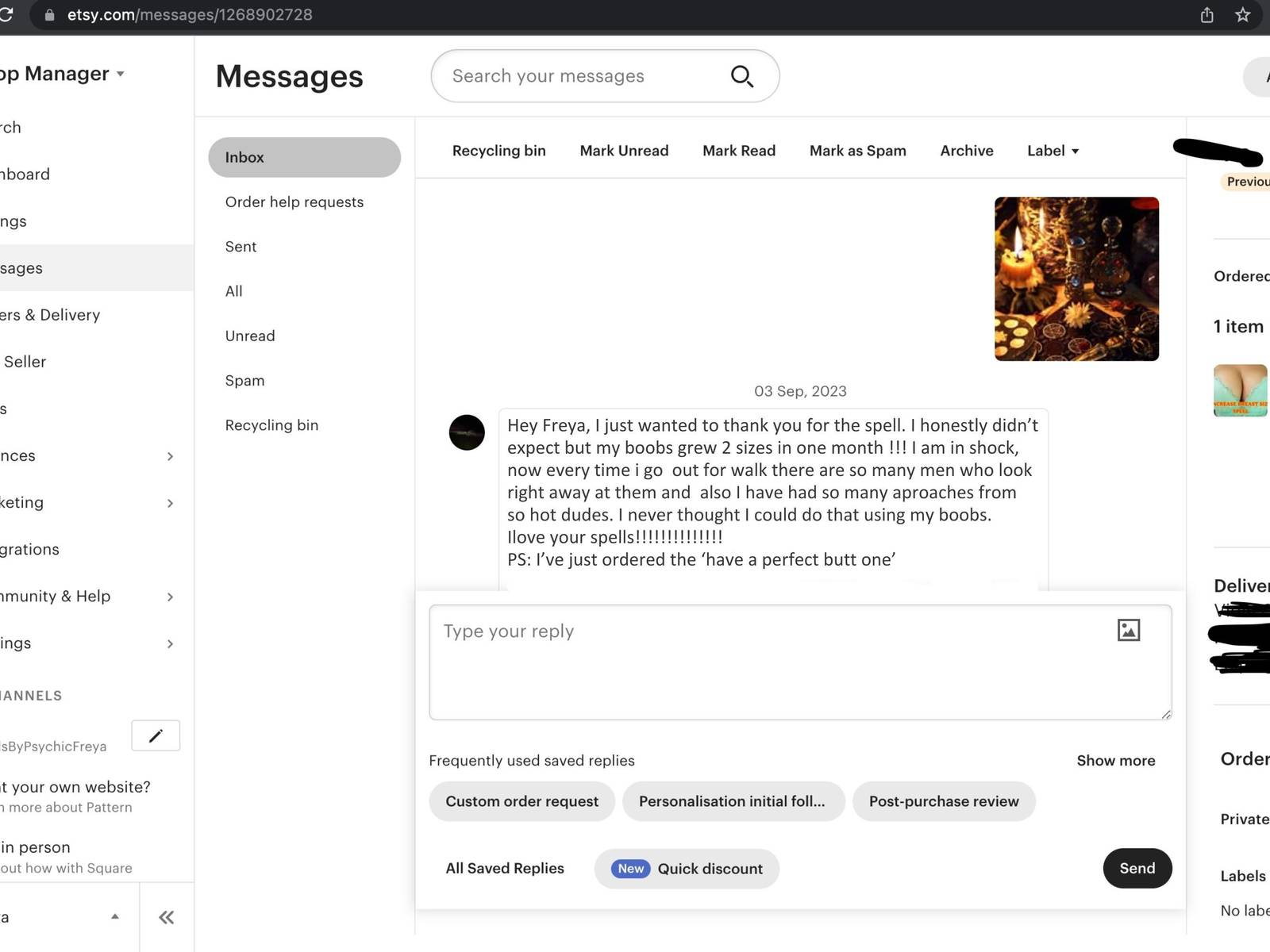Click the Quick discount button
The image size is (1270, 952).
pyautogui.click(x=687, y=869)
